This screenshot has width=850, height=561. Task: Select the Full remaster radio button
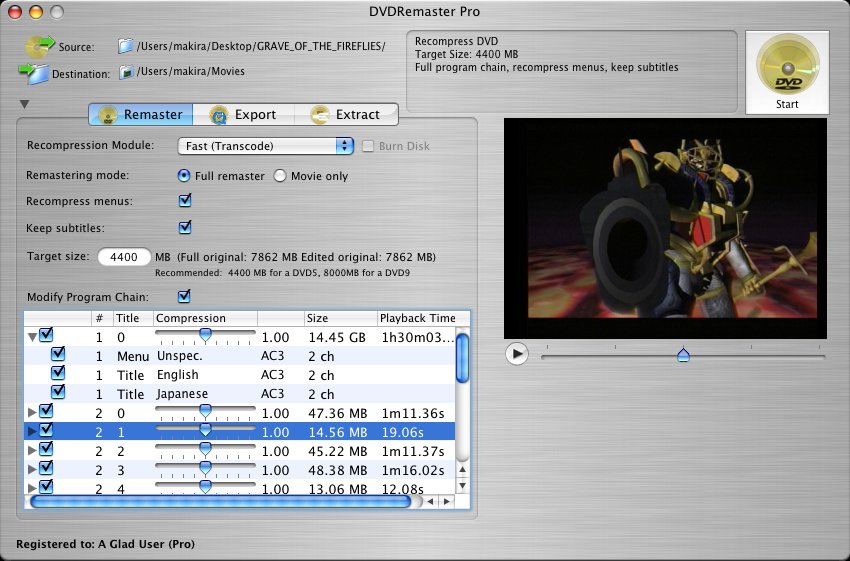click(184, 176)
